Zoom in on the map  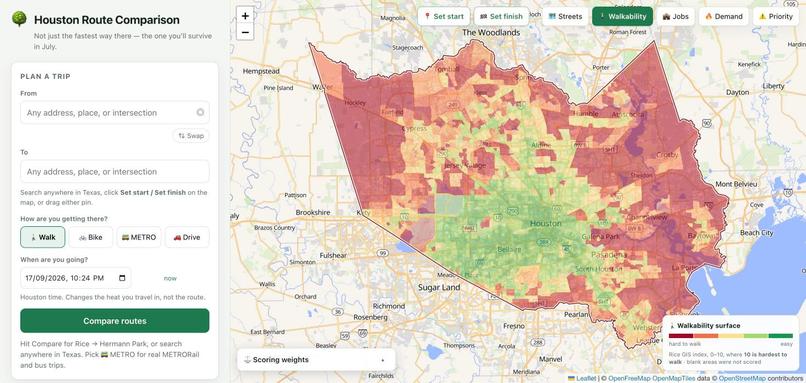[x=245, y=16]
